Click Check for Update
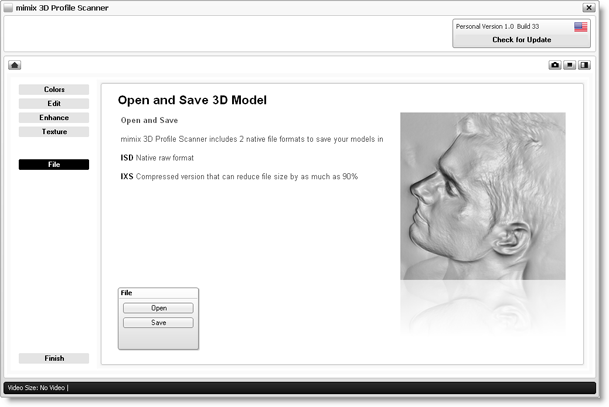This screenshot has width=609, height=407. (522, 40)
